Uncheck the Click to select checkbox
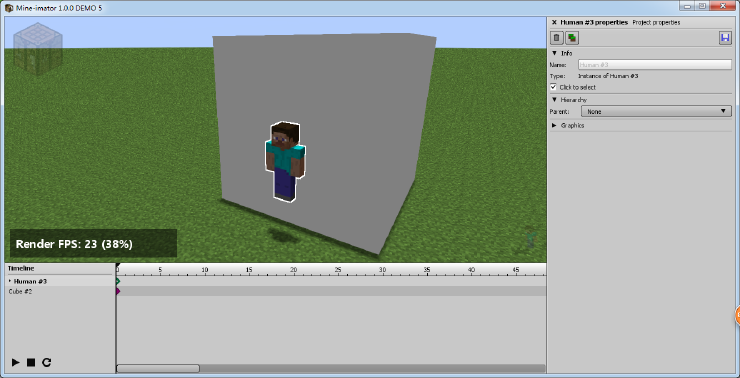 coord(554,87)
